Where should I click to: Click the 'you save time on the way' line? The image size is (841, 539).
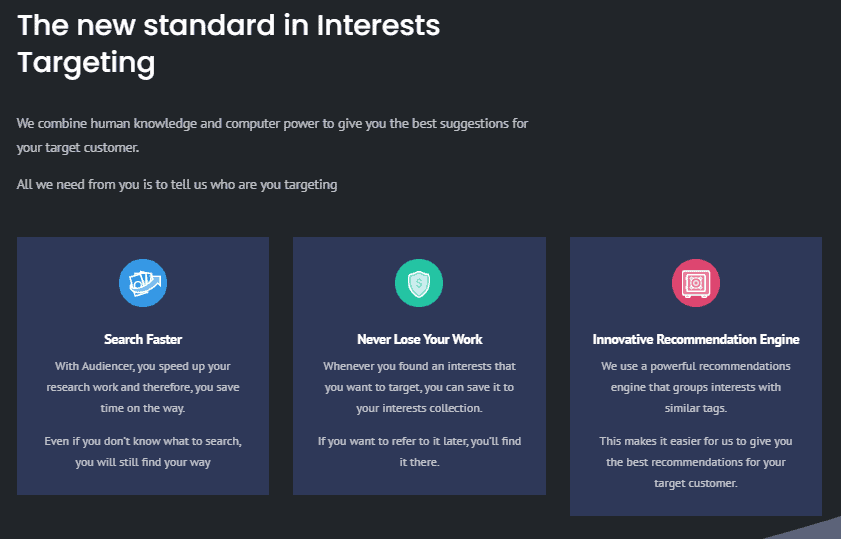tap(143, 408)
